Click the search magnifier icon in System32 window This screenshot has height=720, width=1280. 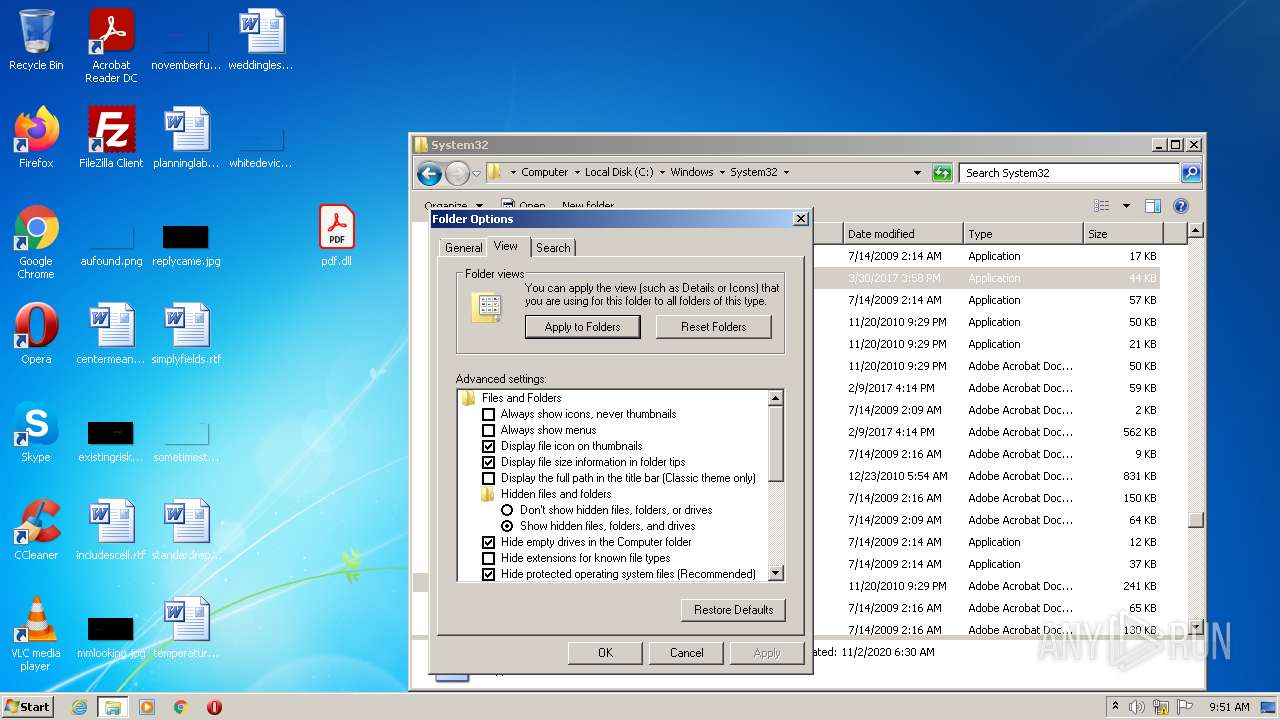pyautogui.click(x=1190, y=173)
